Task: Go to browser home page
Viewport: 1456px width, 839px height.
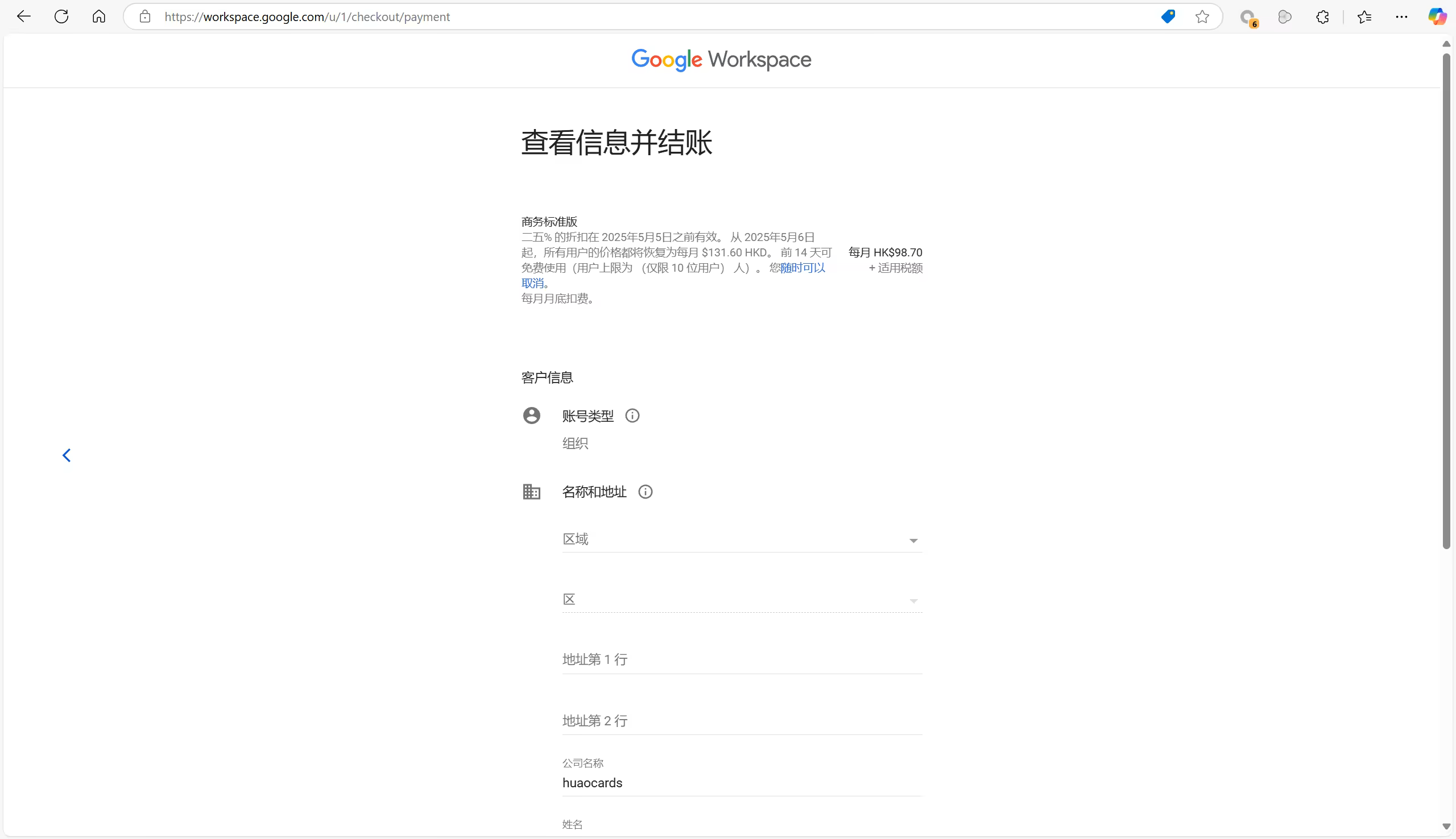Action: pyautogui.click(x=99, y=16)
